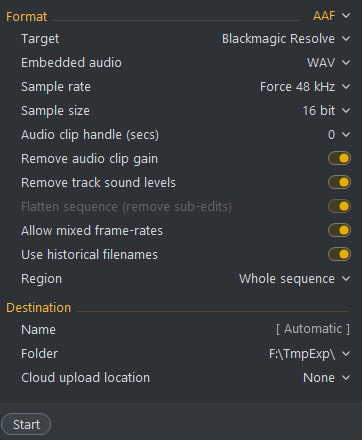Image resolution: width=362 pixels, height=440 pixels.
Task: Click the Folder label
Action: pyautogui.click(x=39, y=354)
